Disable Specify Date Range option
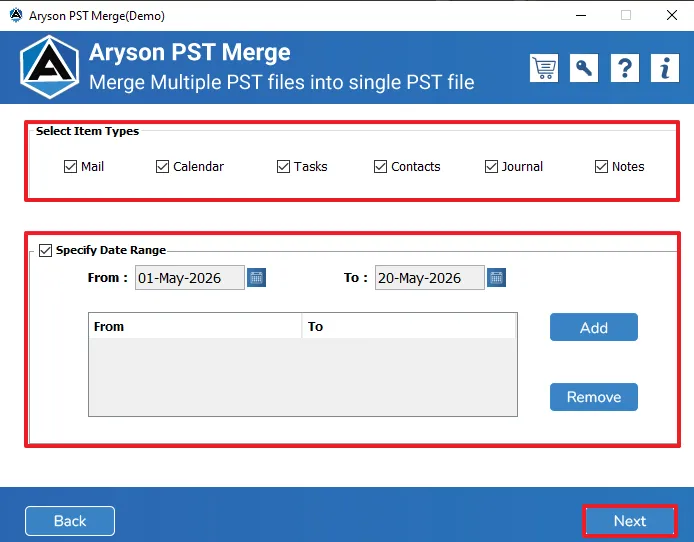 click(x=45, y=250)
